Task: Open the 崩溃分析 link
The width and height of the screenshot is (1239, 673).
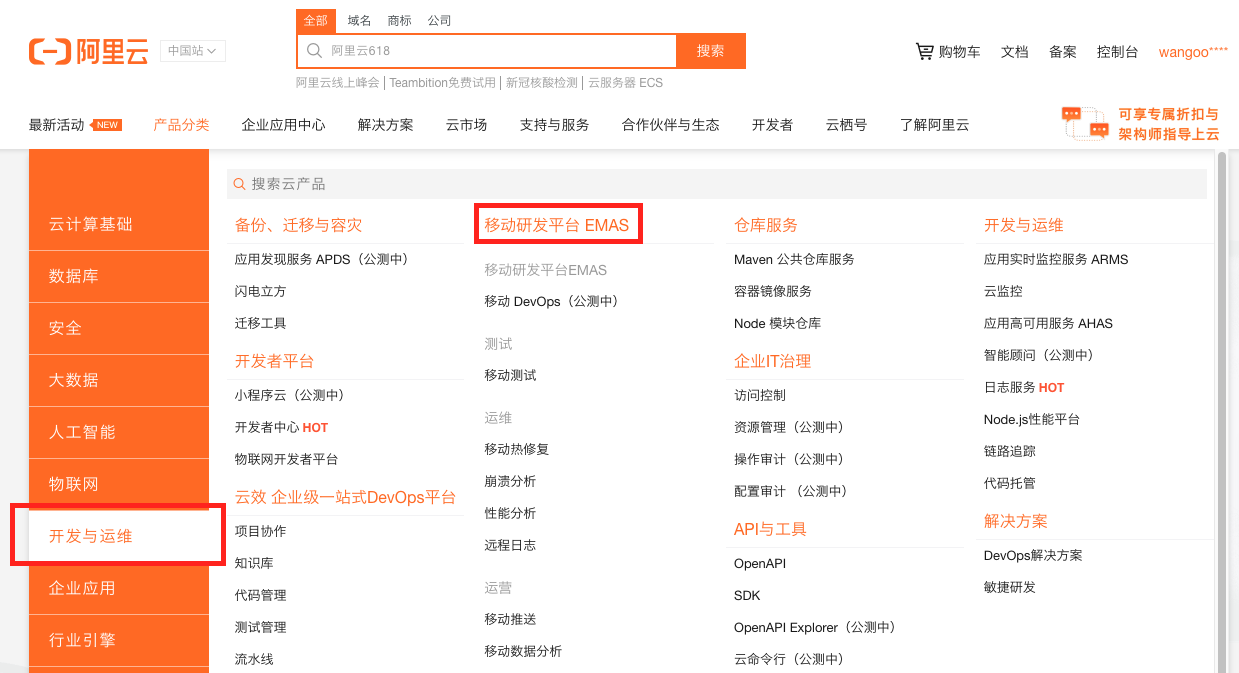Action: point(510,481)
